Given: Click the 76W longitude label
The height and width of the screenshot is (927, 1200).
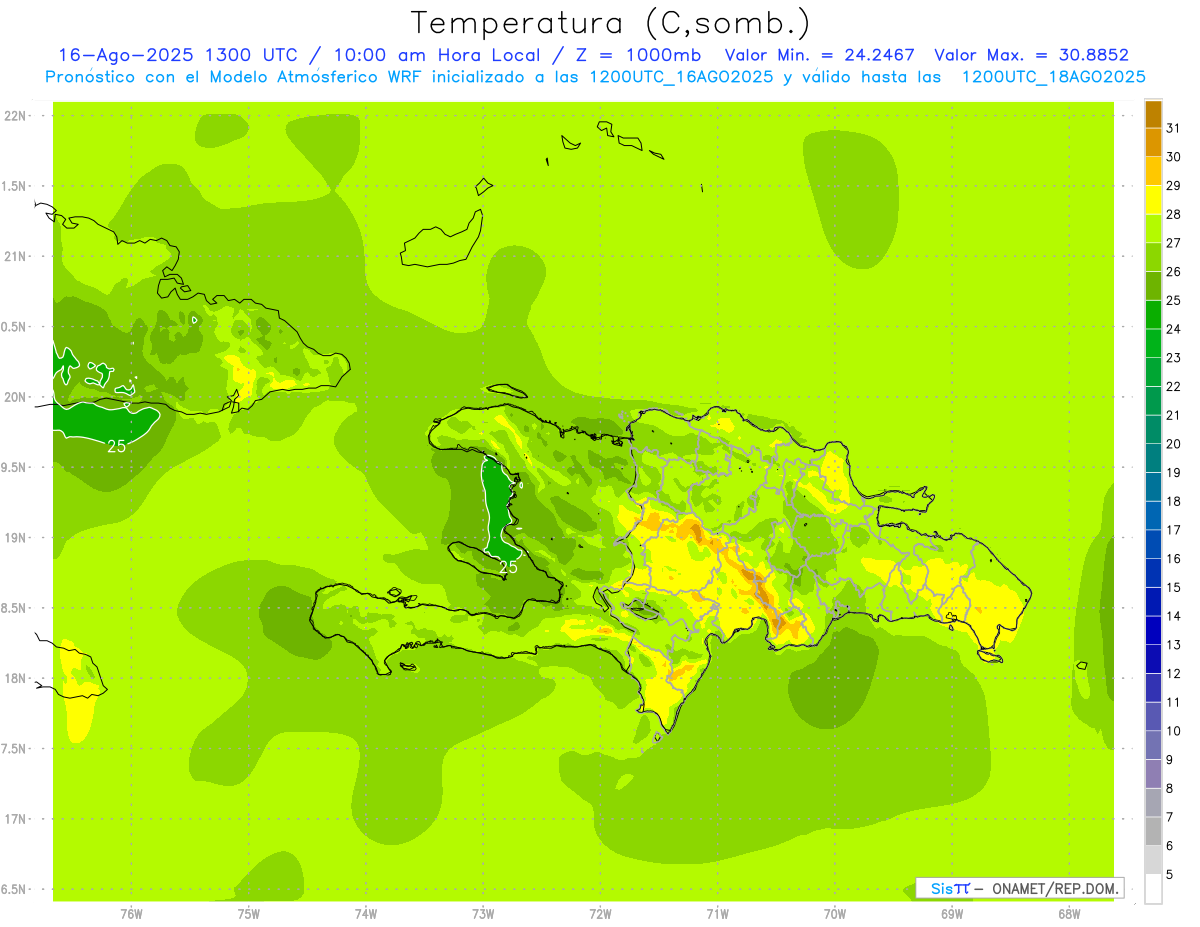Looking at the screenshot, I should (x=131, y=914).
